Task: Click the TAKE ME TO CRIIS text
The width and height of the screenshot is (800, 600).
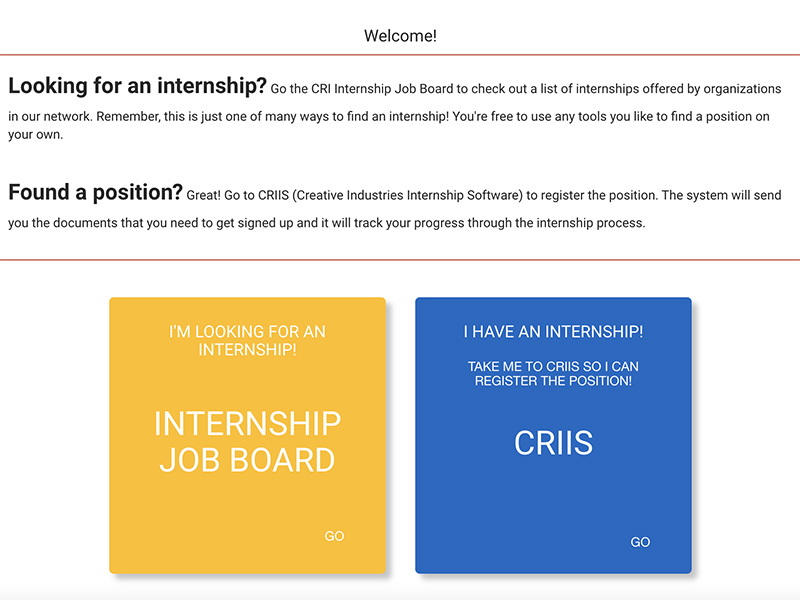Action: 553,366
